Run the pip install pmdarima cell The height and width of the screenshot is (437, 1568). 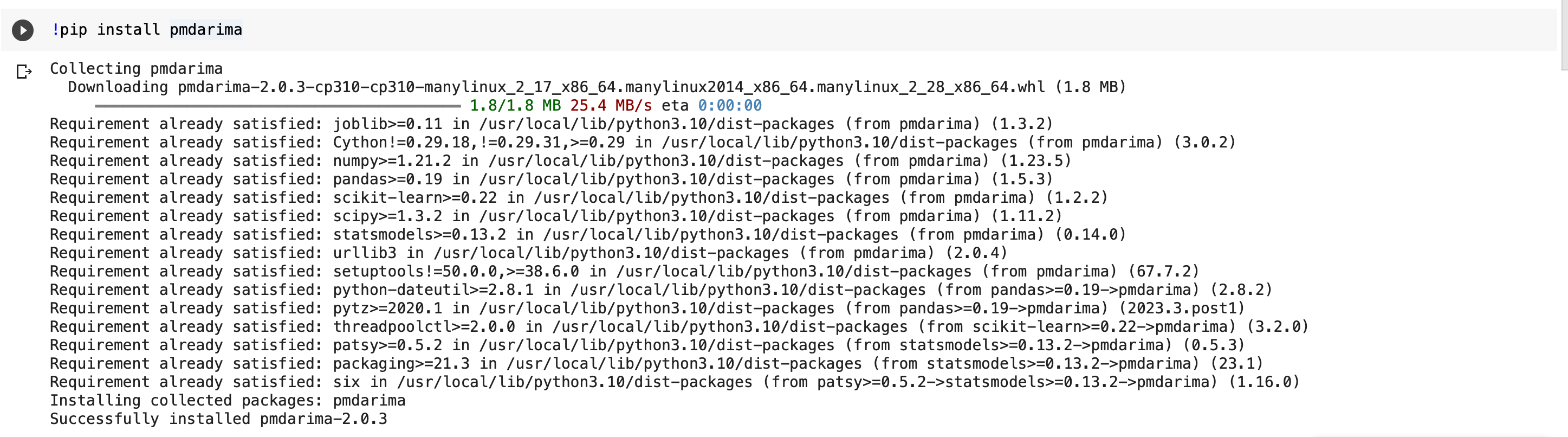[x=23, y=30]
